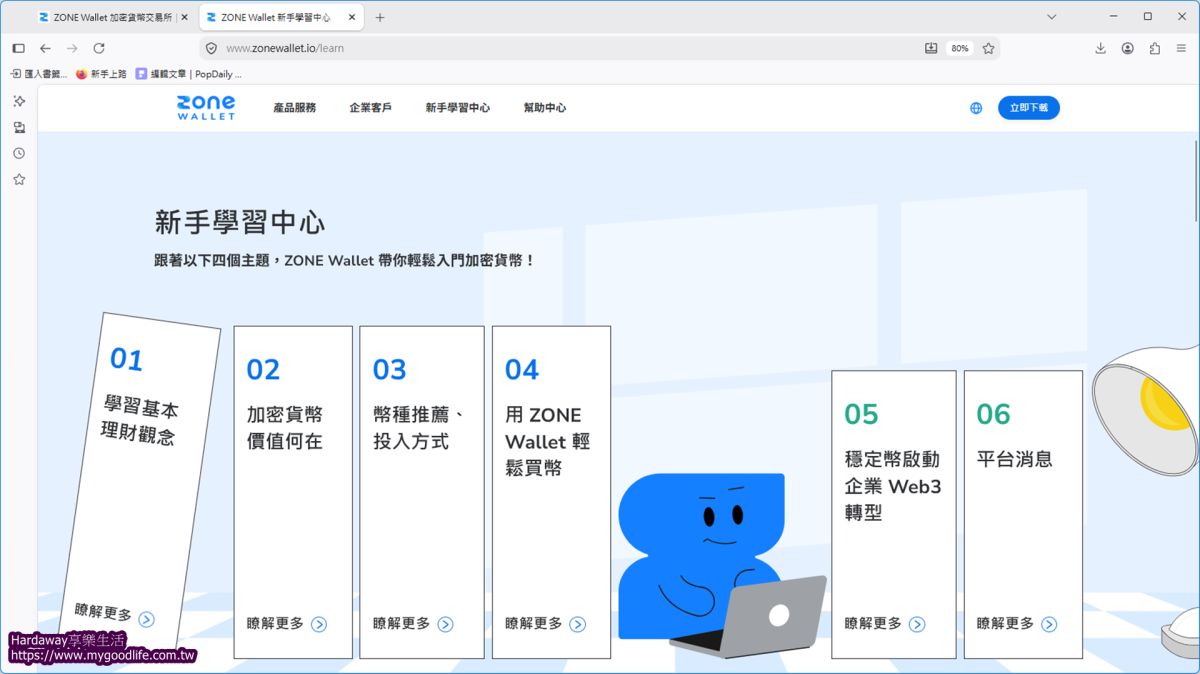The width and height of the screenshot is (1200, 674).
Task: Open history from the sidebar clock
Action: point(19,153)
